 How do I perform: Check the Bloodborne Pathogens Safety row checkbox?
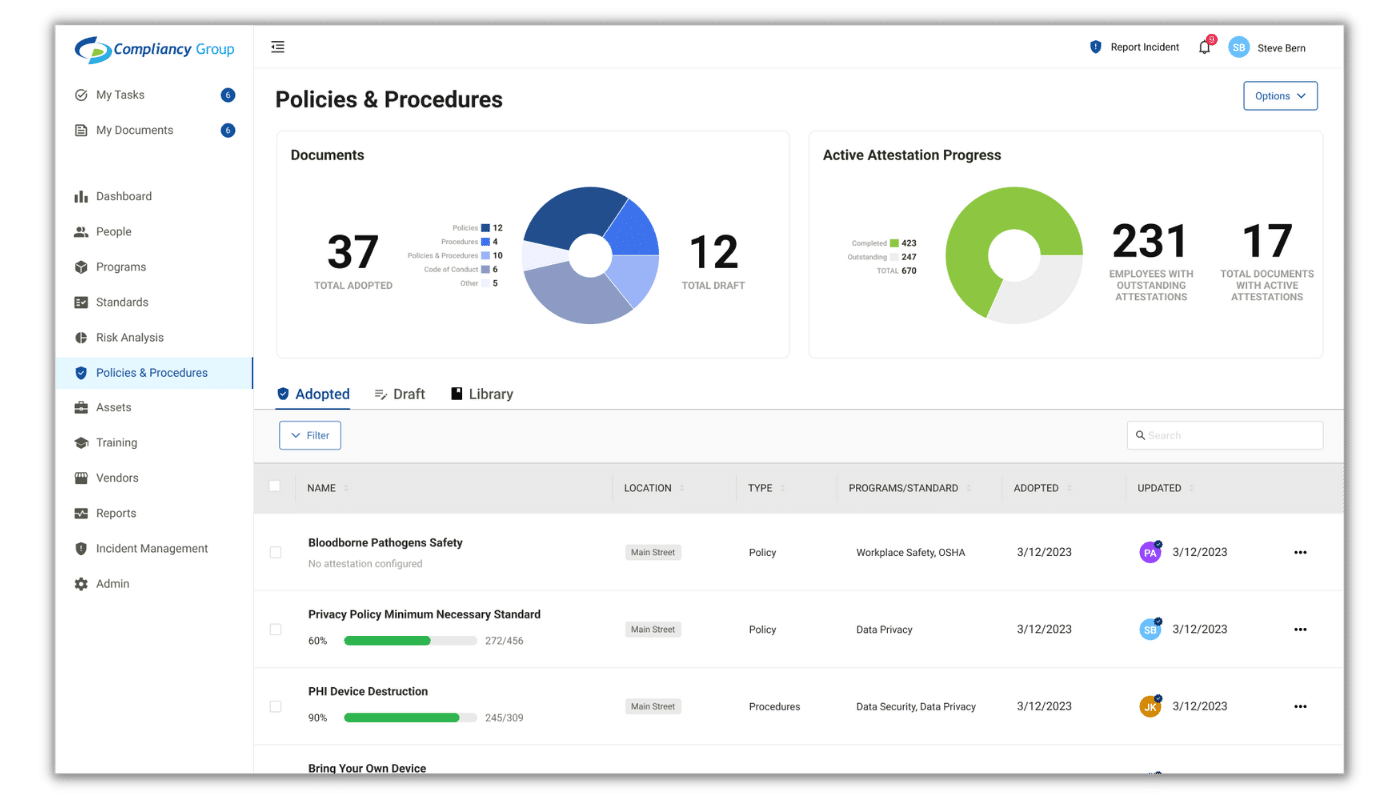tap(275, 552)
